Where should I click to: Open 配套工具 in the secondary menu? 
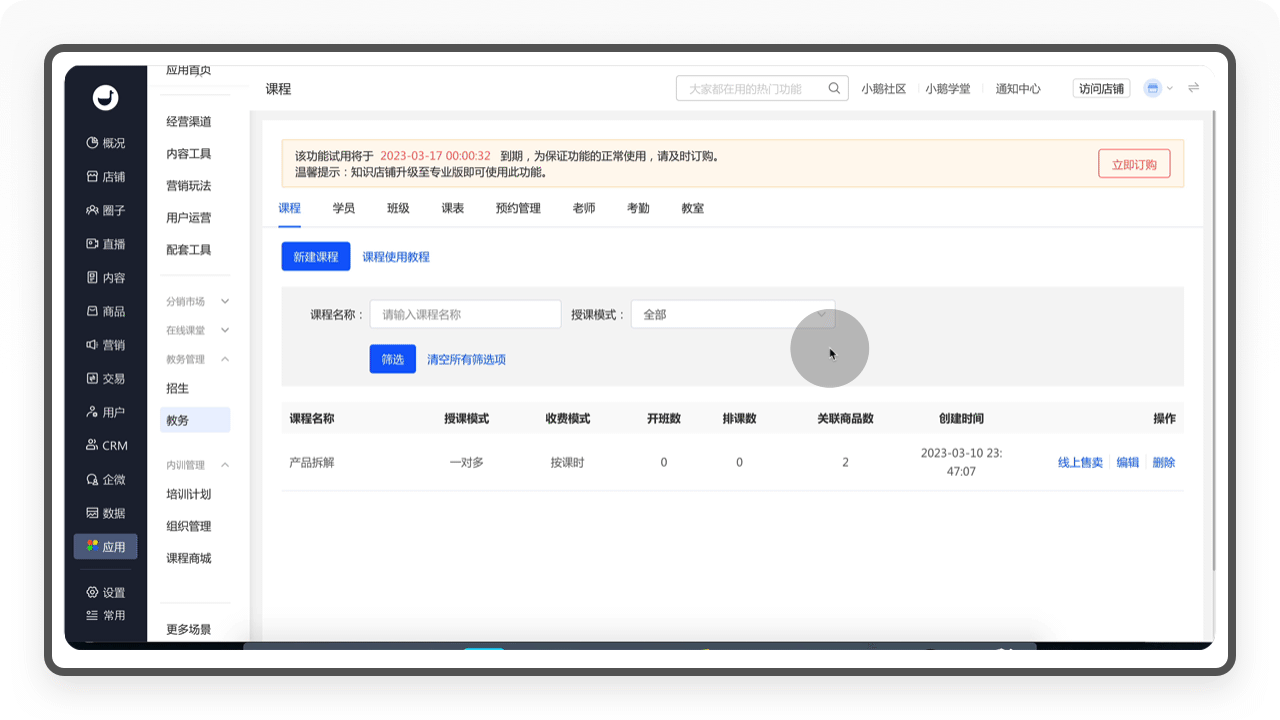point(189,250)
